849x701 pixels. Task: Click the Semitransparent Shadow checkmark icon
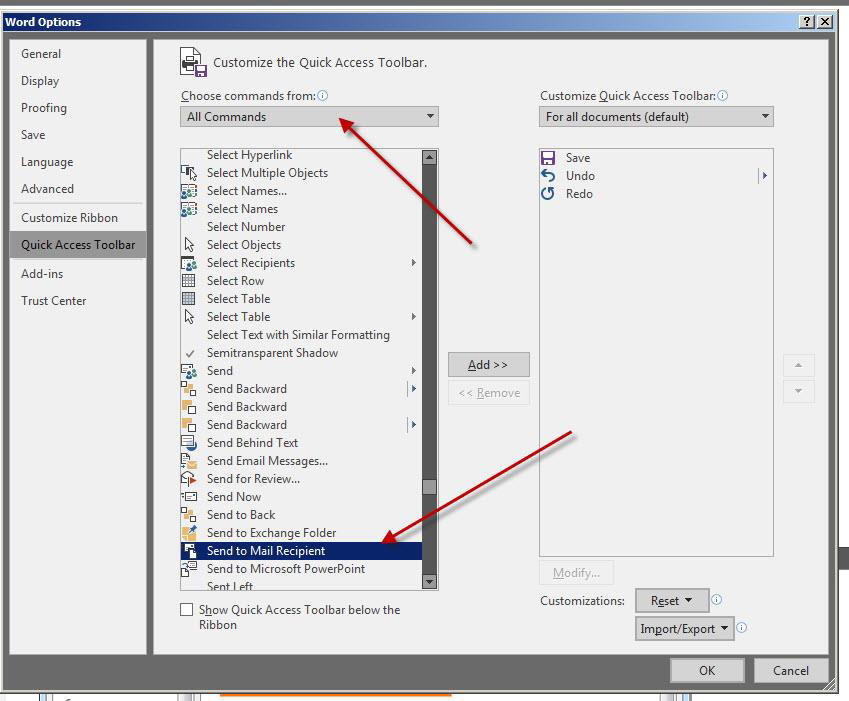point(190,353)
